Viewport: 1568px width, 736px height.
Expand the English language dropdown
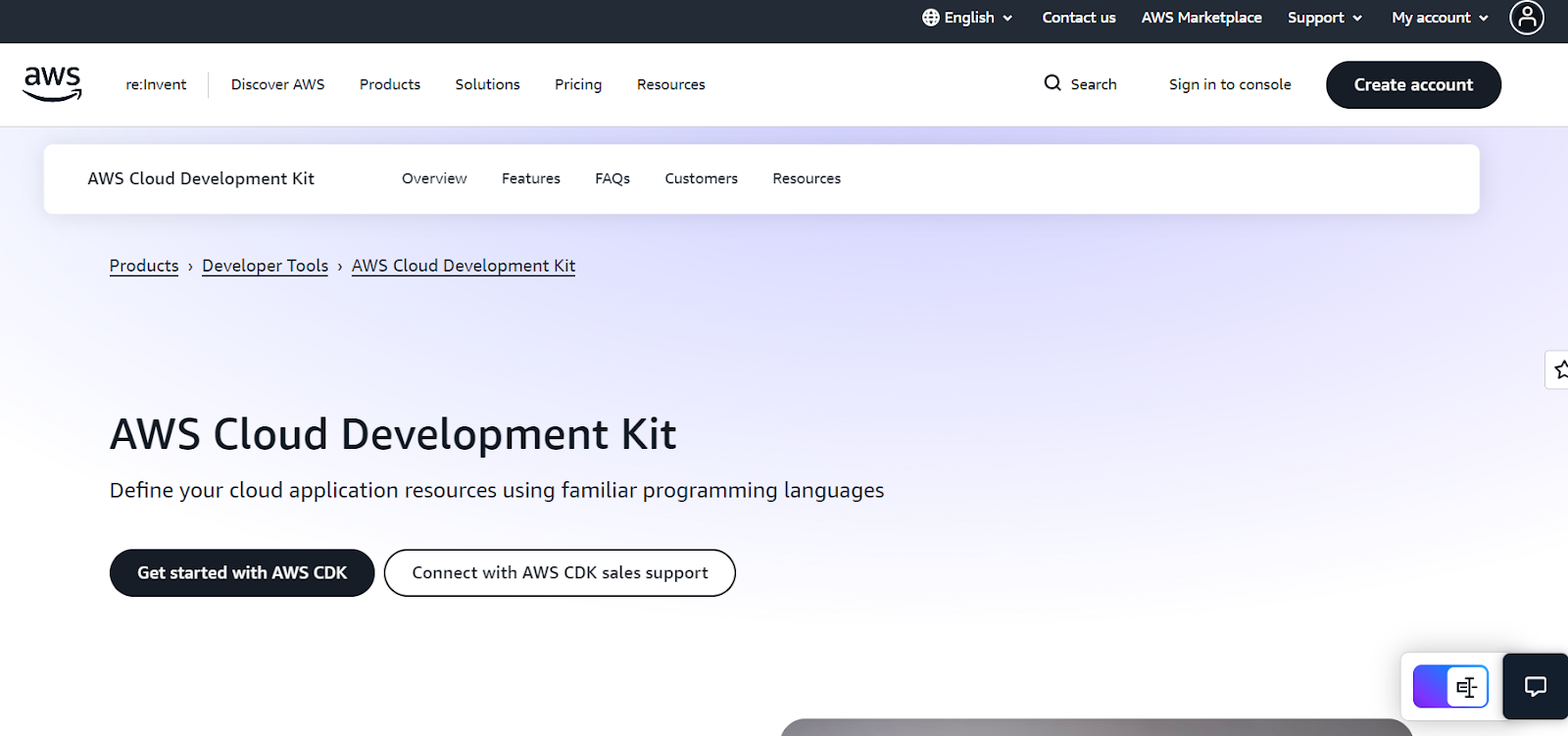click(968, 18)
